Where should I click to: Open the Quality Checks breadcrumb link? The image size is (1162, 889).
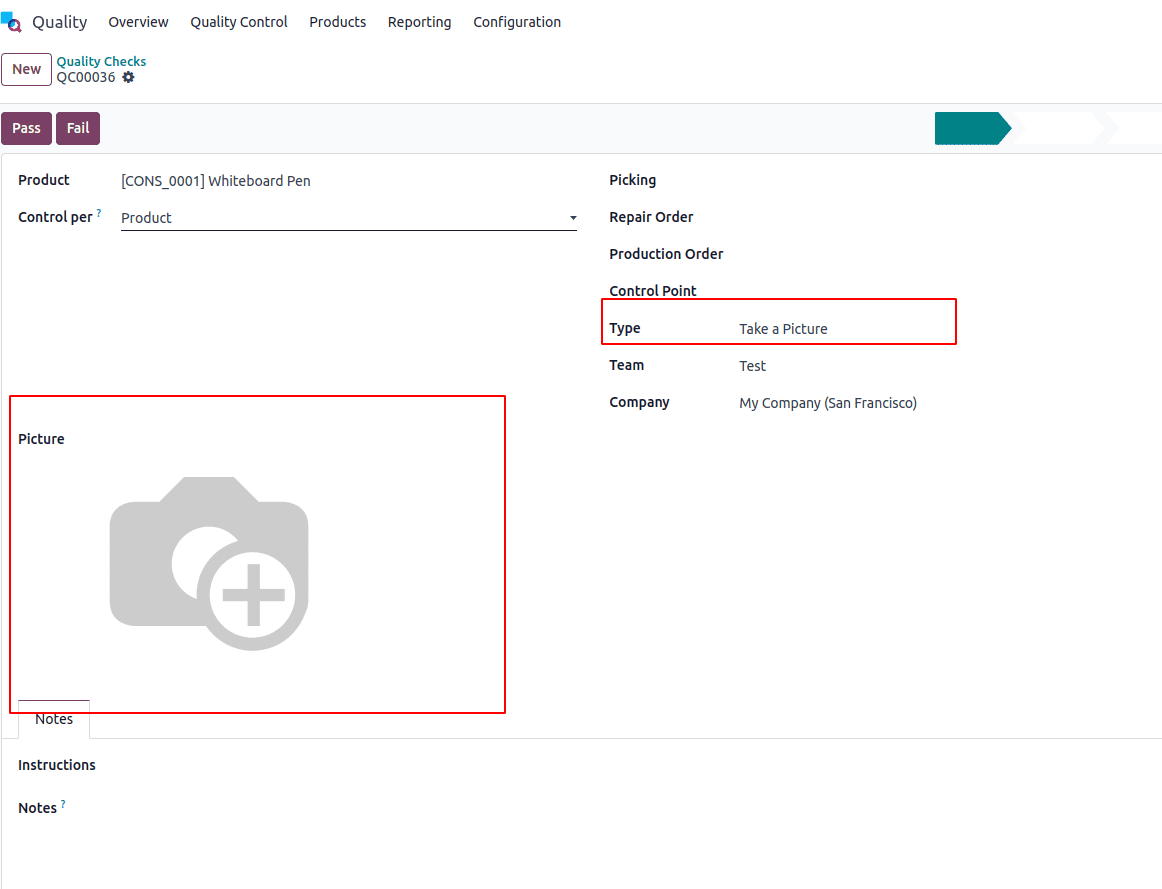point(101,61)
